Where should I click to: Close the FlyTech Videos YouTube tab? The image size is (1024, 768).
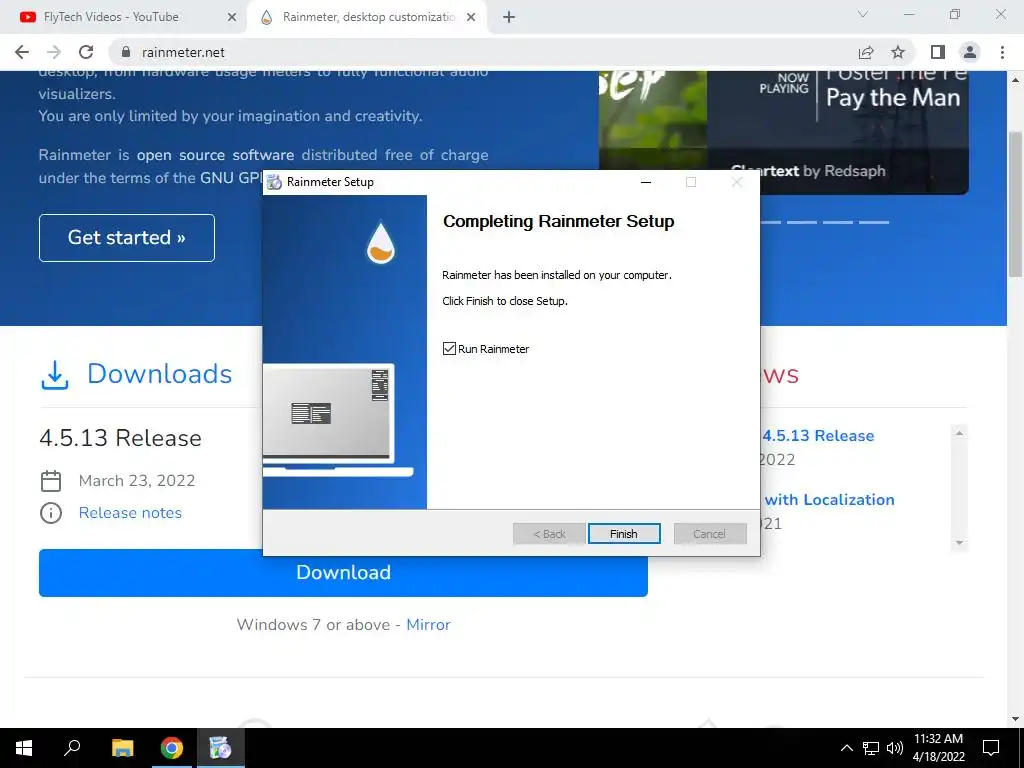click(x=232, y=17)
